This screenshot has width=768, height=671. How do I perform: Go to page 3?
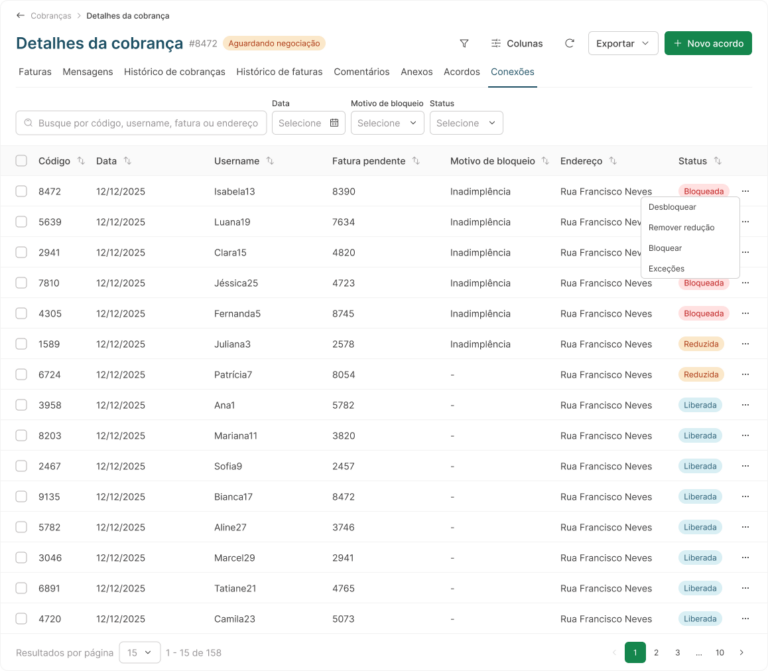point(677,652)
